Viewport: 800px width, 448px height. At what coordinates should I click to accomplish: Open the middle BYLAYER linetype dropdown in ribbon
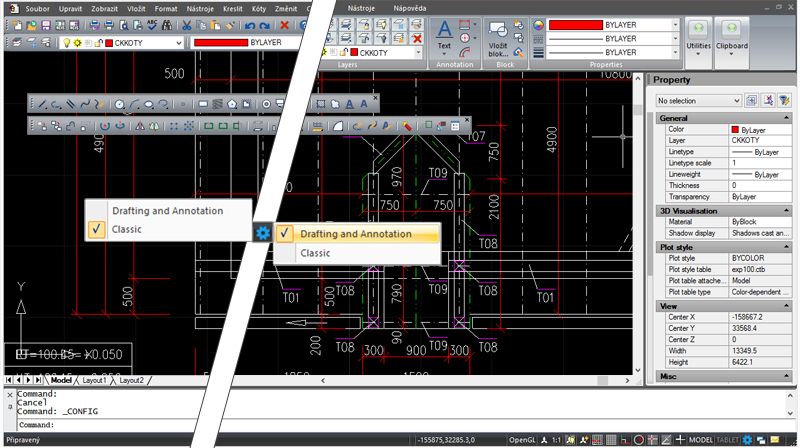[x=675, y=38]
